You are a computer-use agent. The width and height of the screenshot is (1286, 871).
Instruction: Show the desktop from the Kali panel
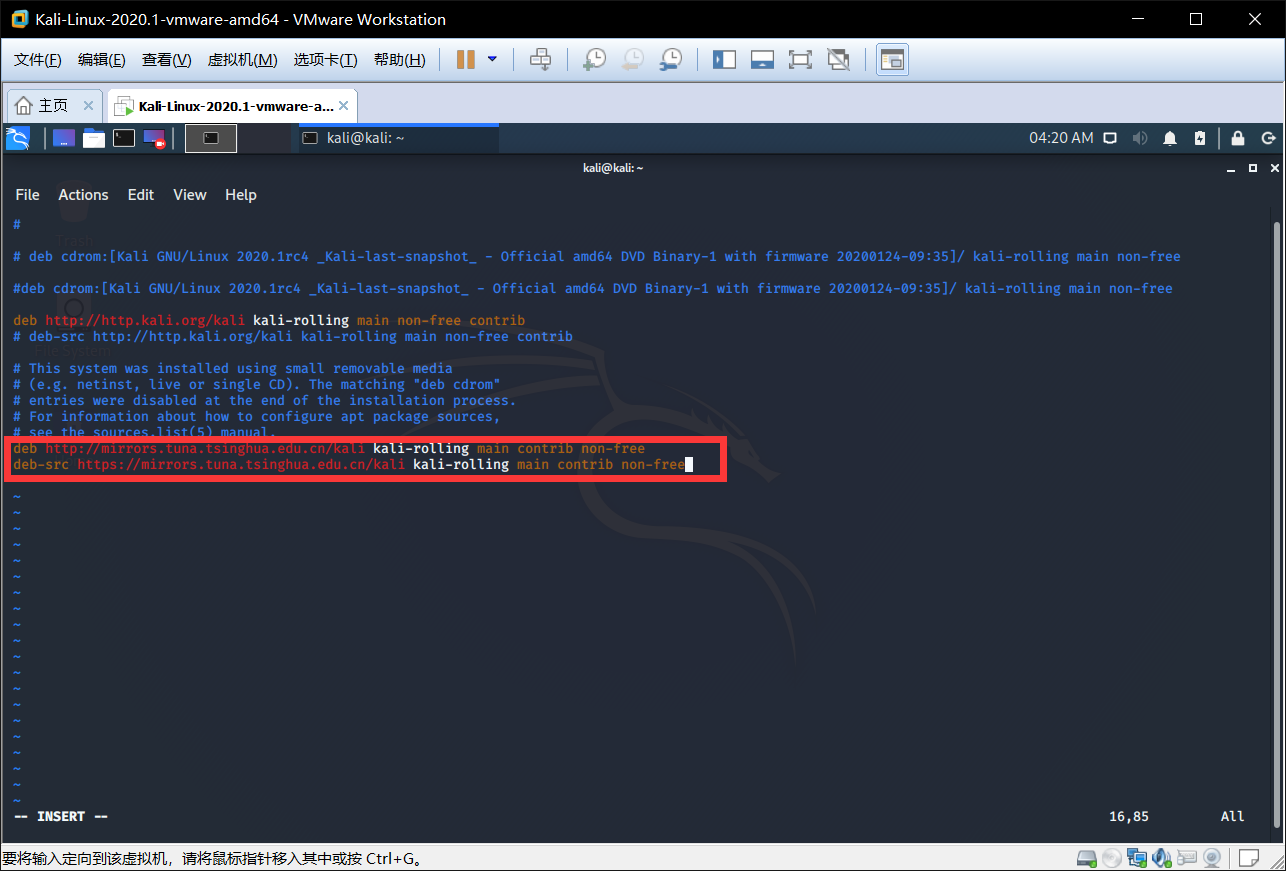(x=64, y=138)
